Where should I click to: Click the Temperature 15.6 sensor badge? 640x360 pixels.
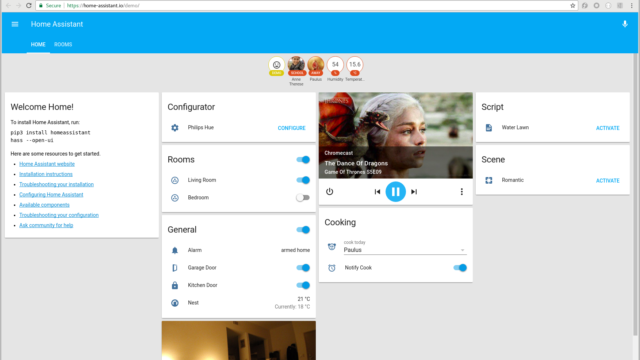355,66
